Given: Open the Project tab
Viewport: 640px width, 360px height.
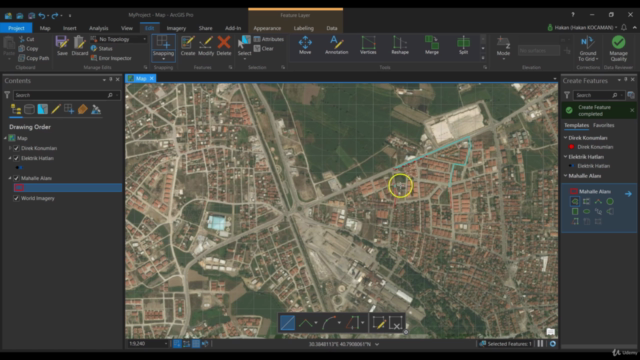Looking at the screenshot, I should [x=16, y=28].
